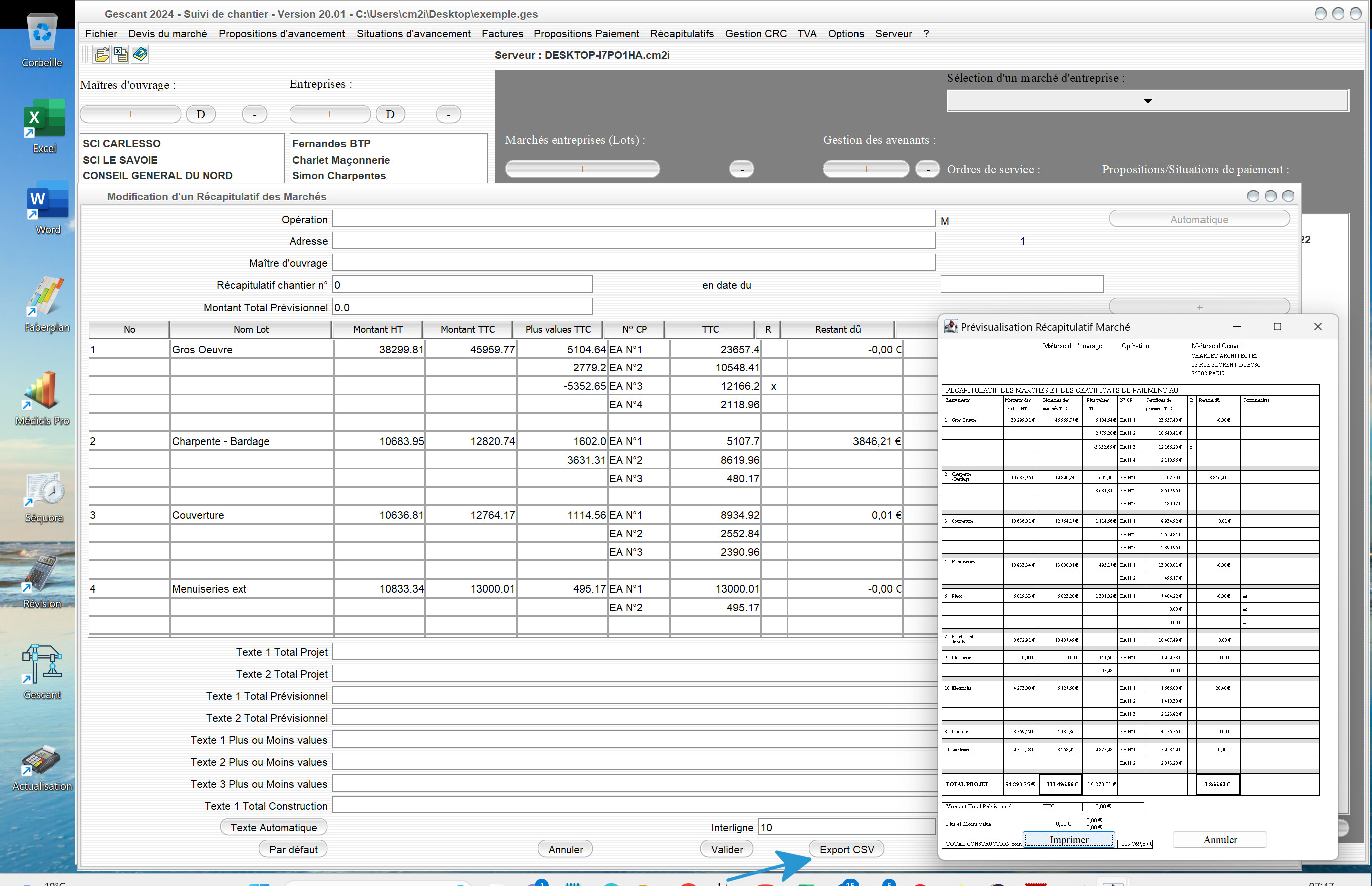Maximize the Prévisualisation Récapitulatif Marché window
This screenshot has height=886, width=1372.
click(1277, 326)
